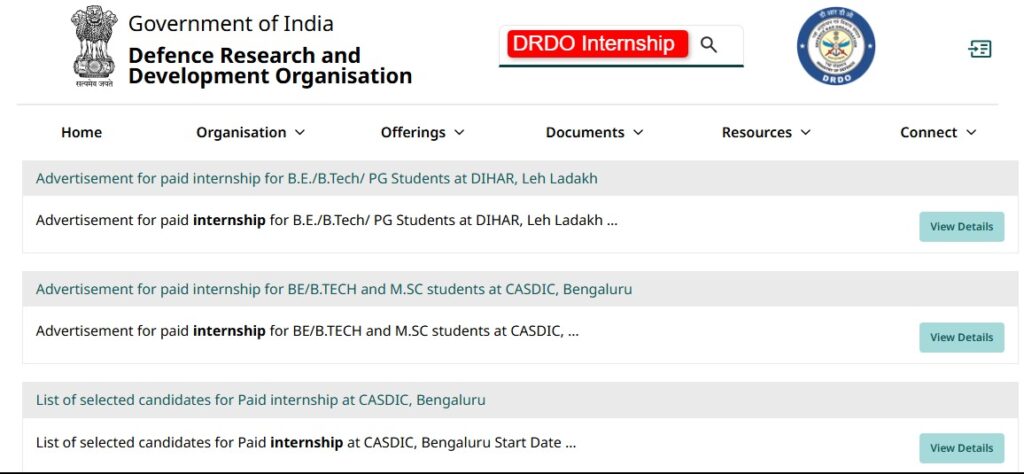Open CASDIC Bengaluru BE/B.TECH internship heading link
1024x474 pixels.
pos(333,290)
